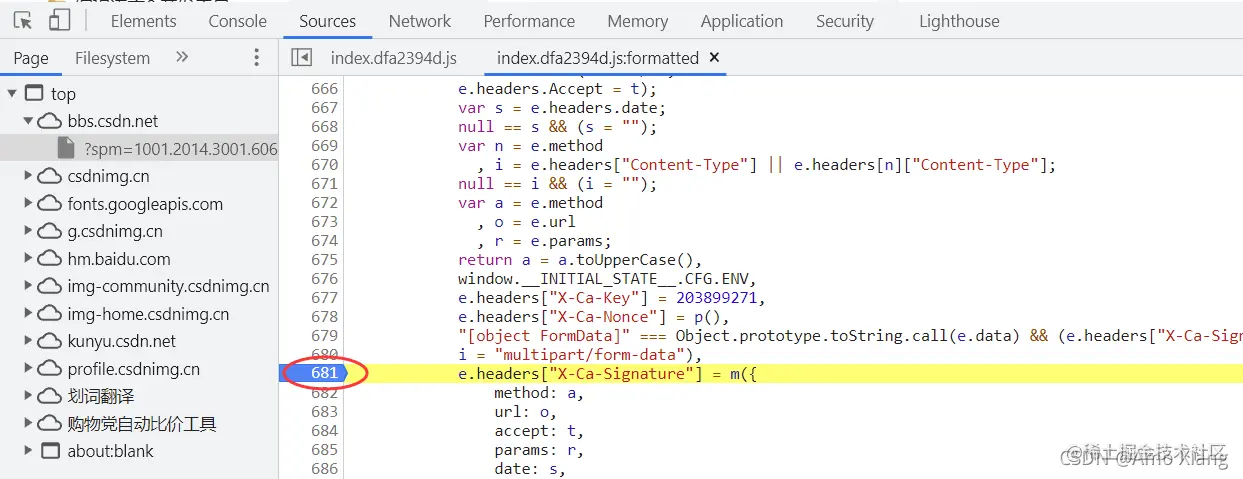The width and height of the screenshot is (1243, 479).
Task: Collapse bbs.csdn.net domain node
Action: (x=29, y=121)
